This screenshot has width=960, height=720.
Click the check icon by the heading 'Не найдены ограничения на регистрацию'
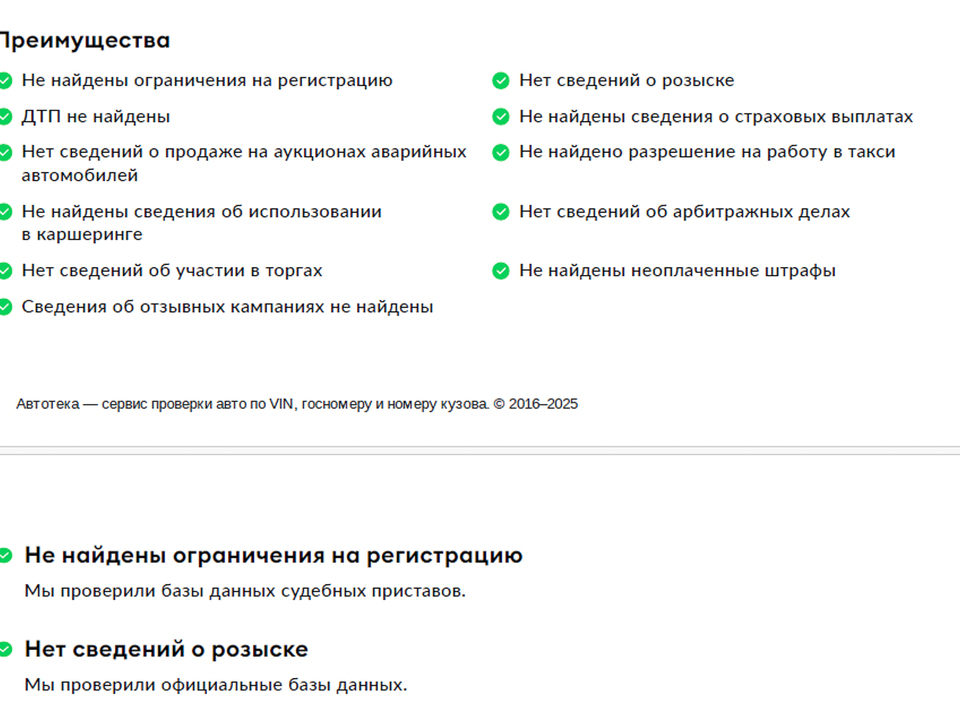pos(5,555)
